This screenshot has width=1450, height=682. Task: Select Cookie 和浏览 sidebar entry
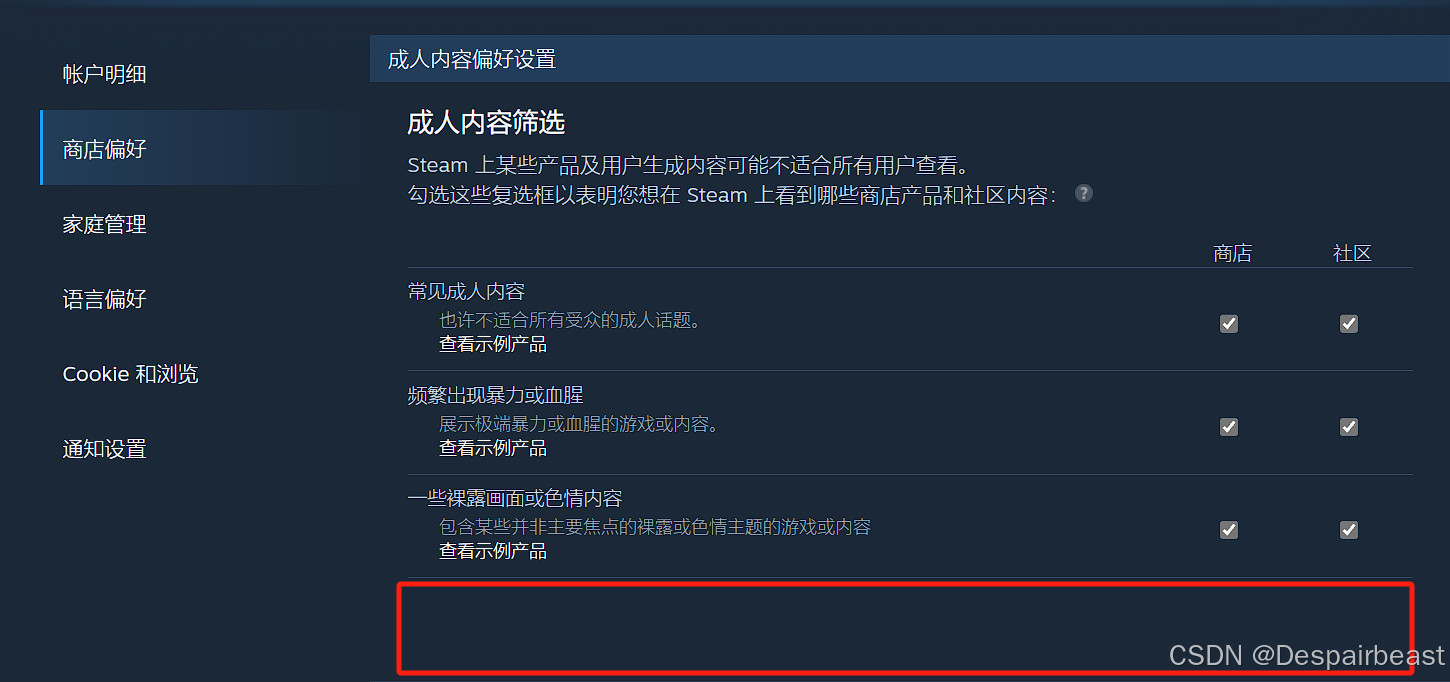coord(131,374)
